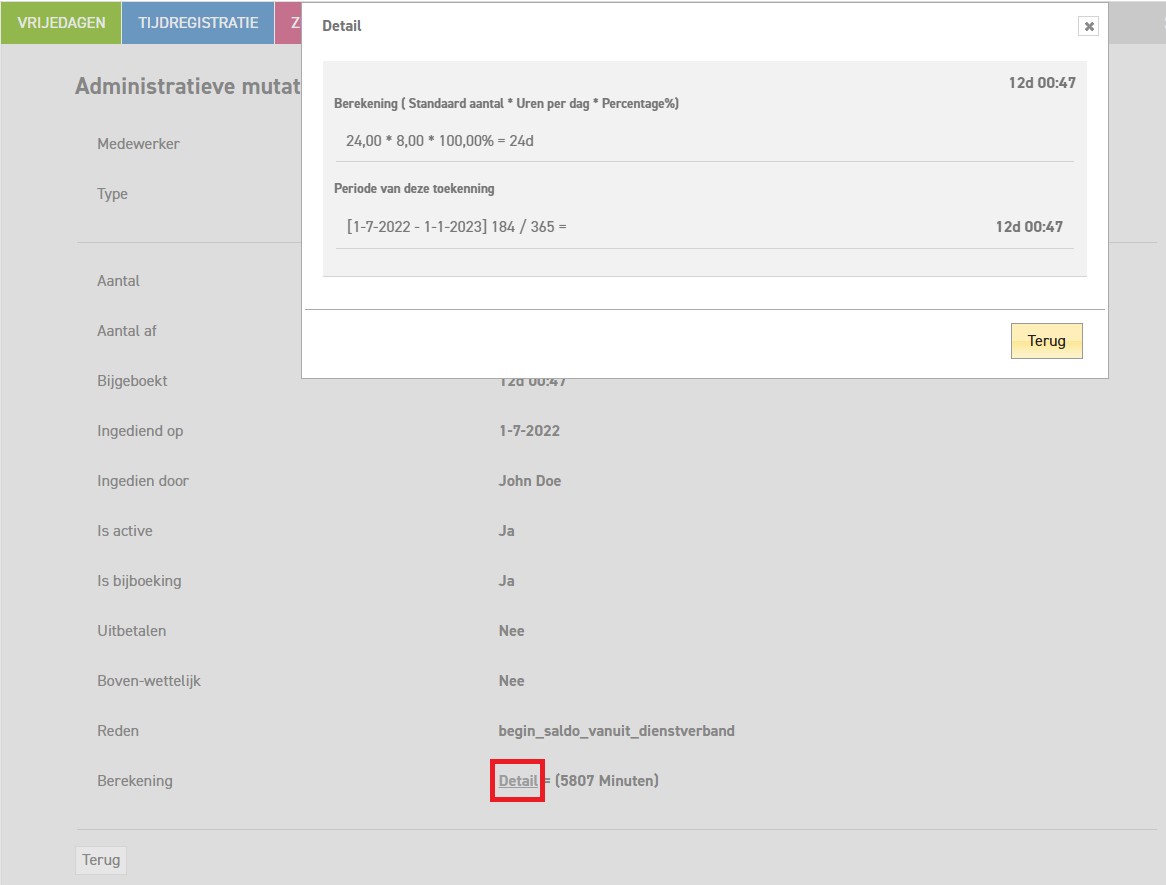Screen dimensions: 1166x885
Task: Click the Terug button below the form
Action: tap(101, 860)
